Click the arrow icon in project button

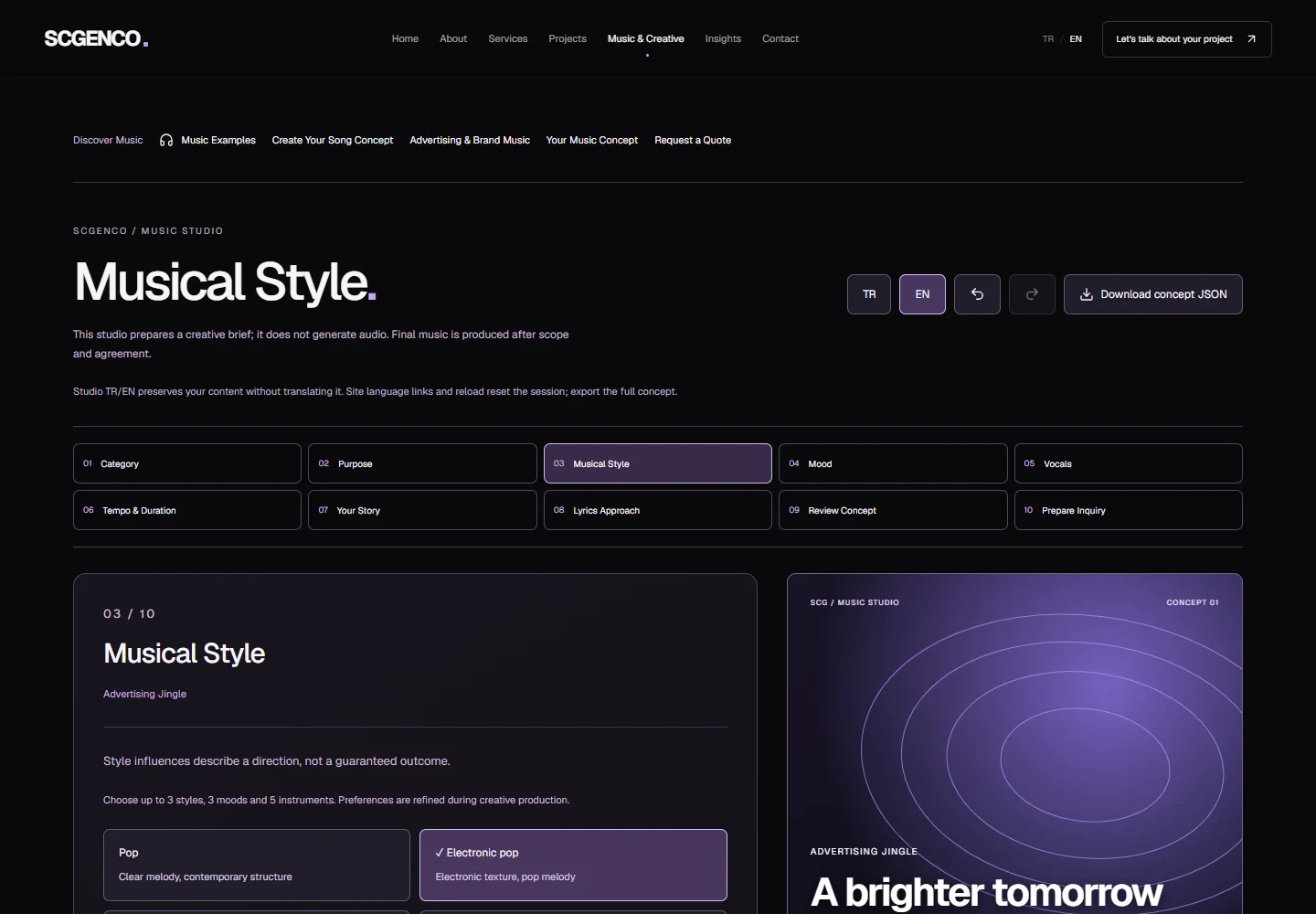point(1251,39)
